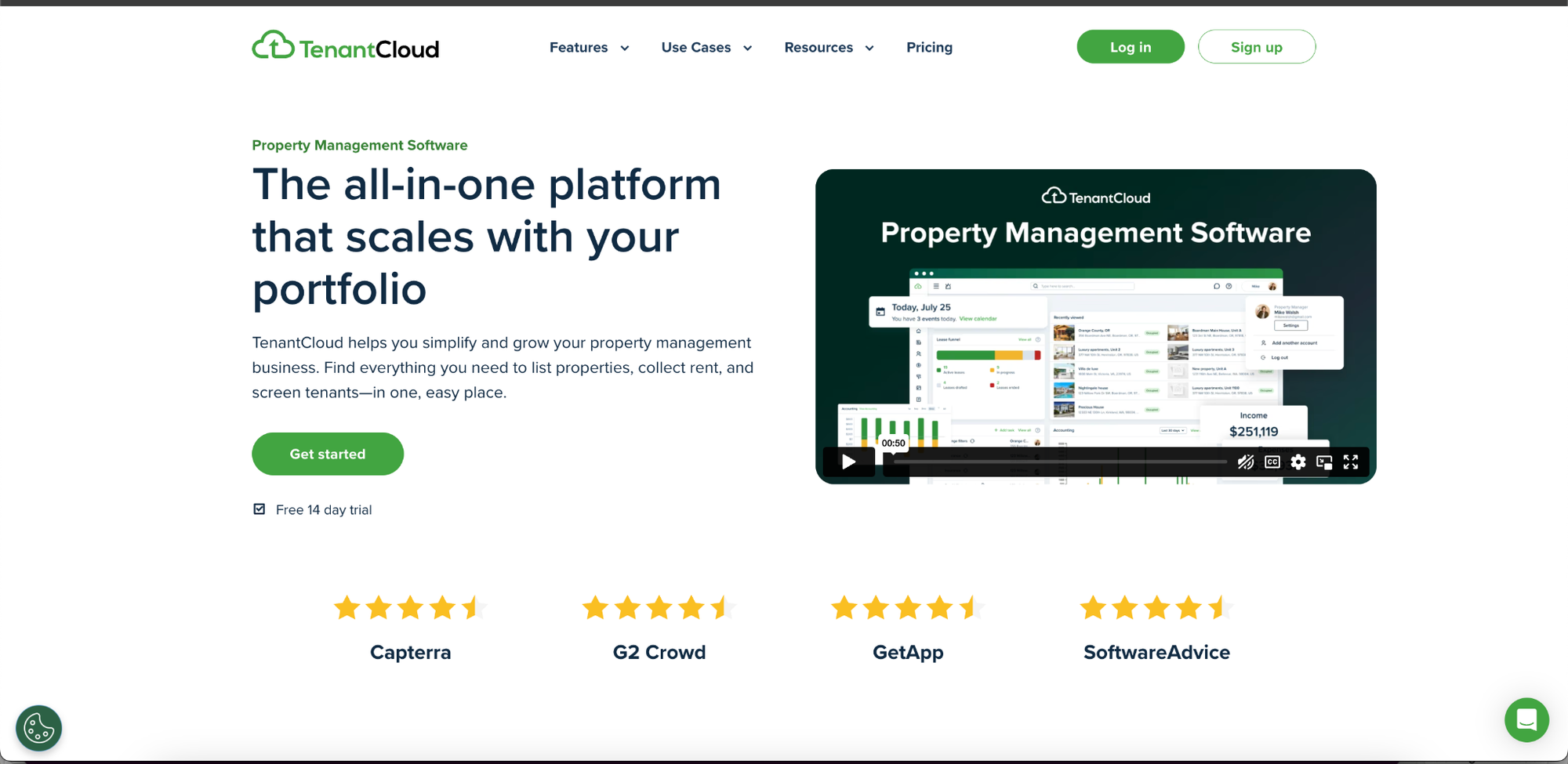1568x764 pixels.
Task: Toggle closed captions on the video
Action: (x=1272, y=462)
